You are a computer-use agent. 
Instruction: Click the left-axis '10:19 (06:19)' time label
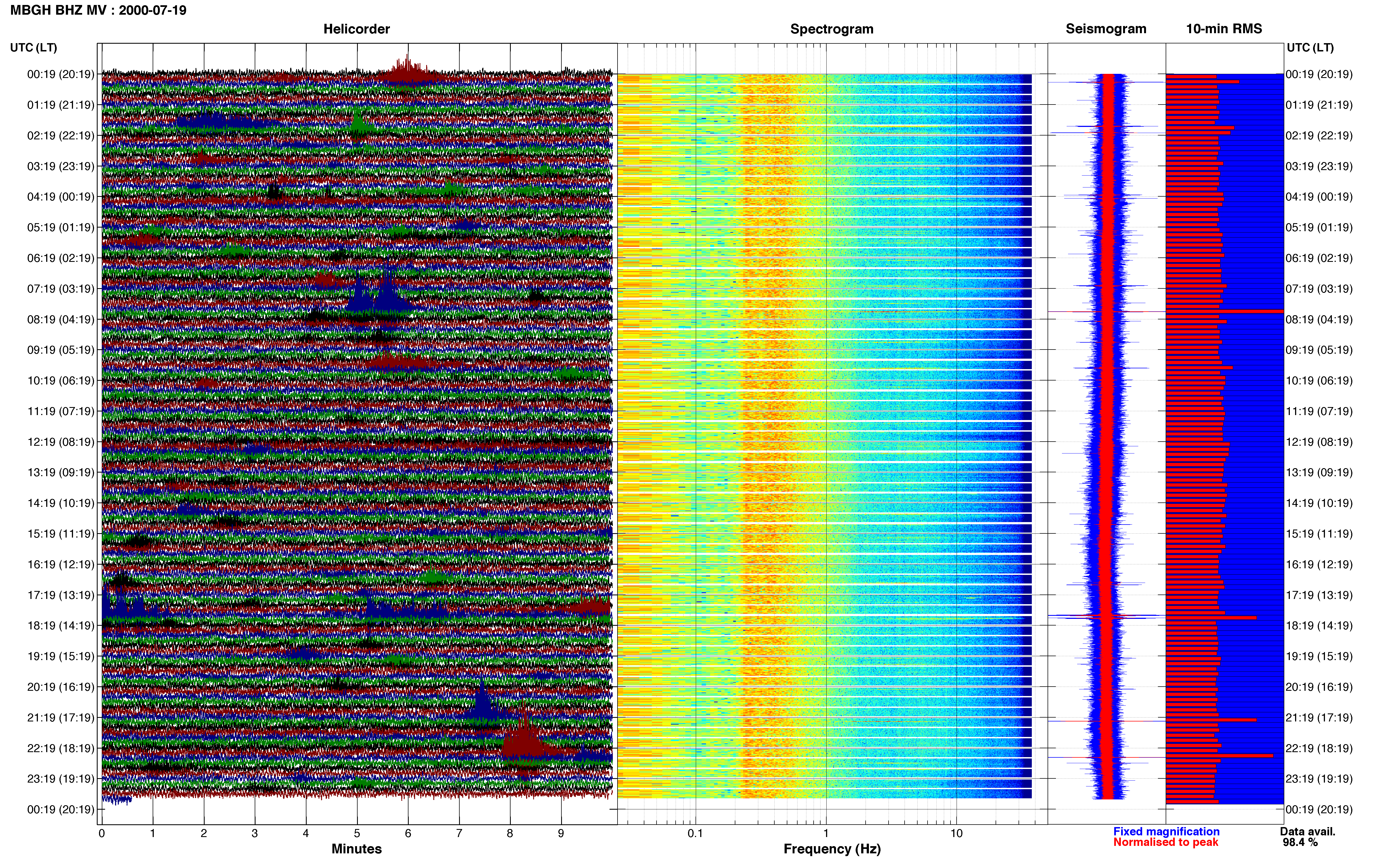click(60, 380)
